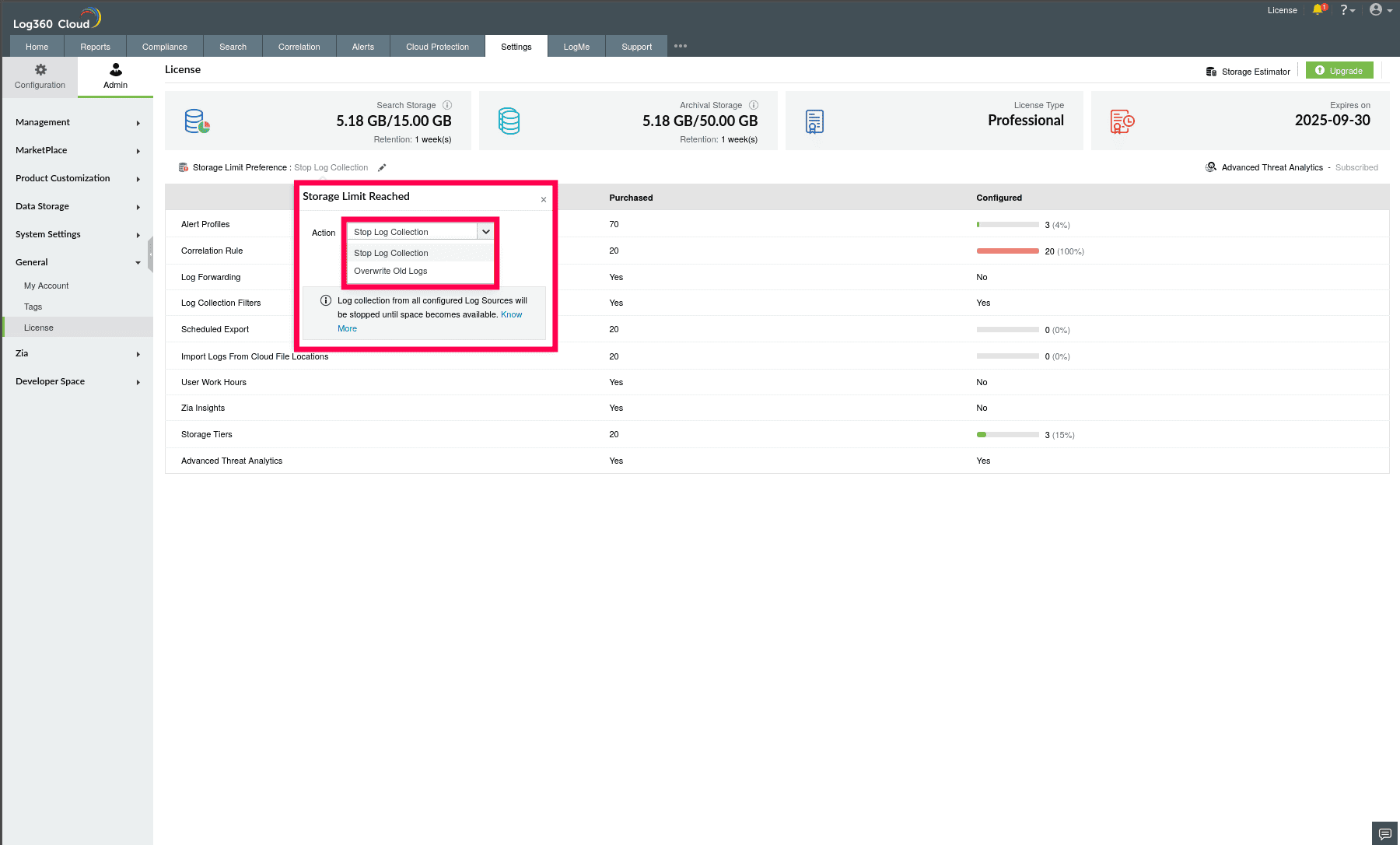Click the Storage Tiers usage bar
1400x845 pixels.
[x=1008, y=435]
